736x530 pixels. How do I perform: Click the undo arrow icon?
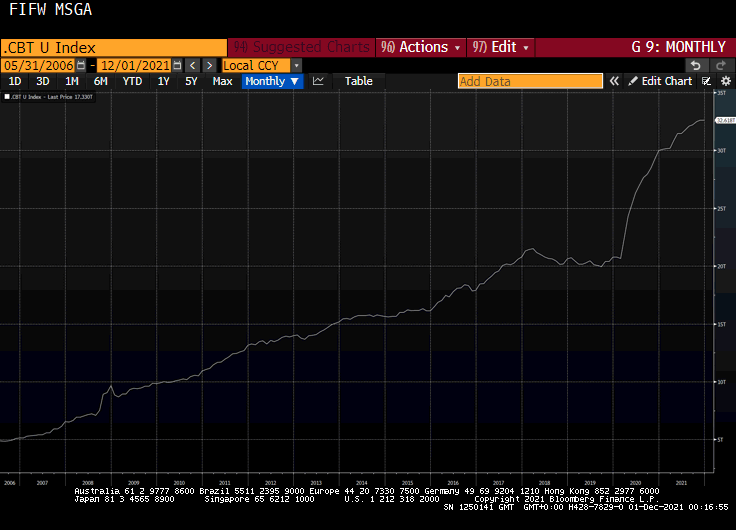695,65
